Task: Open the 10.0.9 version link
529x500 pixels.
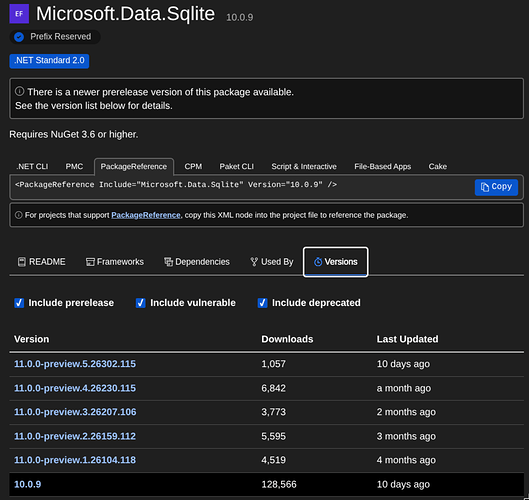Action: (28, 484)
